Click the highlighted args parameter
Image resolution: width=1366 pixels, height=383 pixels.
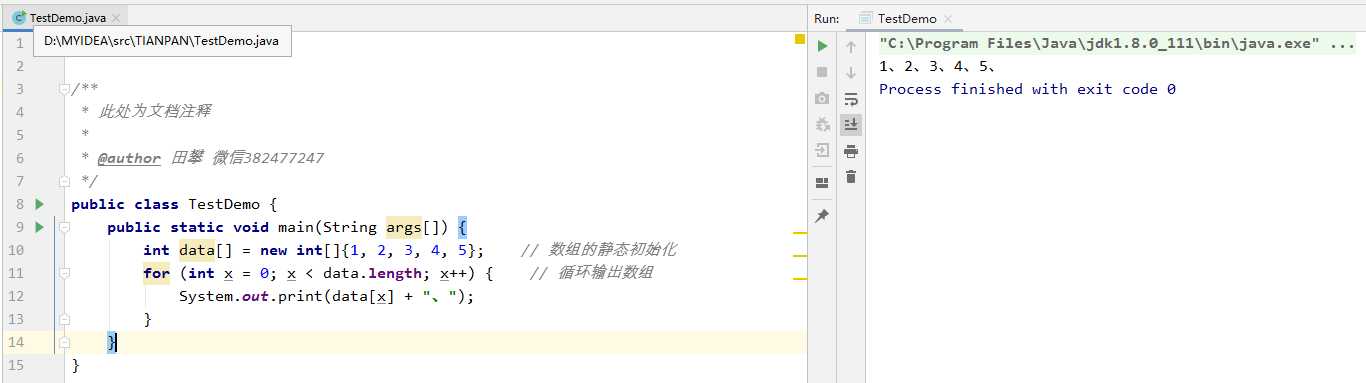404,227
